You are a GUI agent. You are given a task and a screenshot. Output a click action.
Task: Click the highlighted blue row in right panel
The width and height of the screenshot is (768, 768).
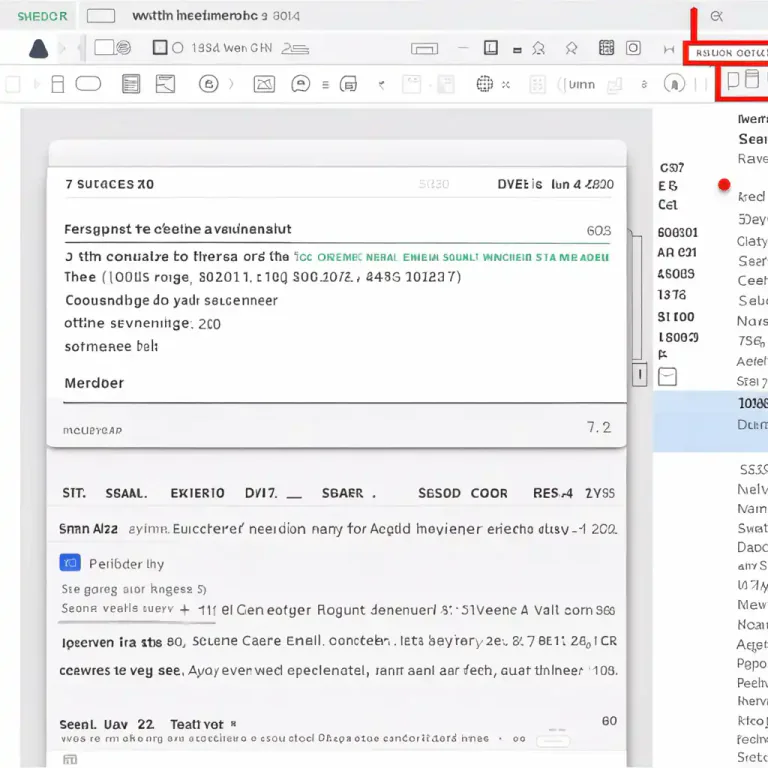710,421
